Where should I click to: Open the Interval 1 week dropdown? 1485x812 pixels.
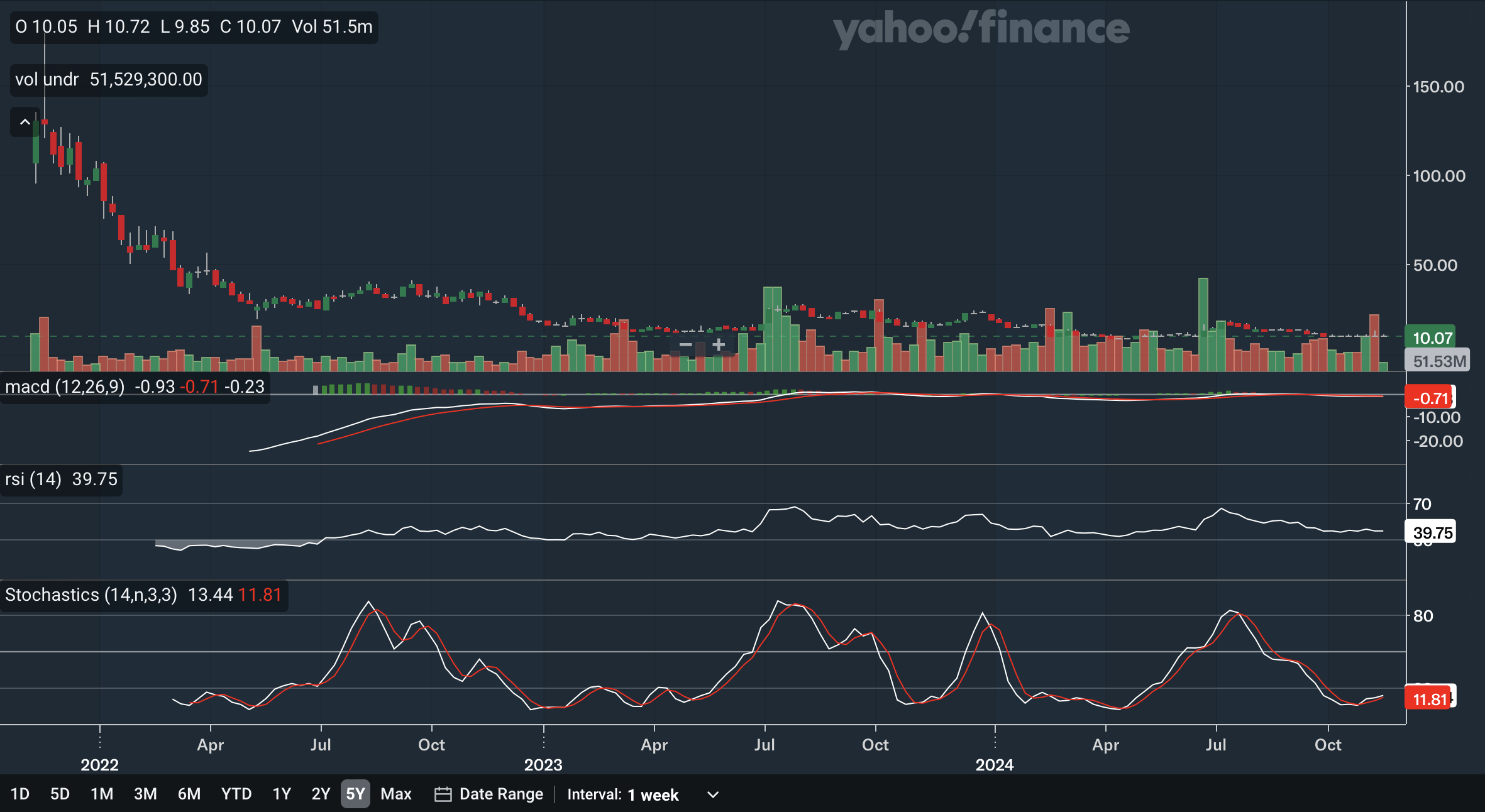click(x=653, y=794)
